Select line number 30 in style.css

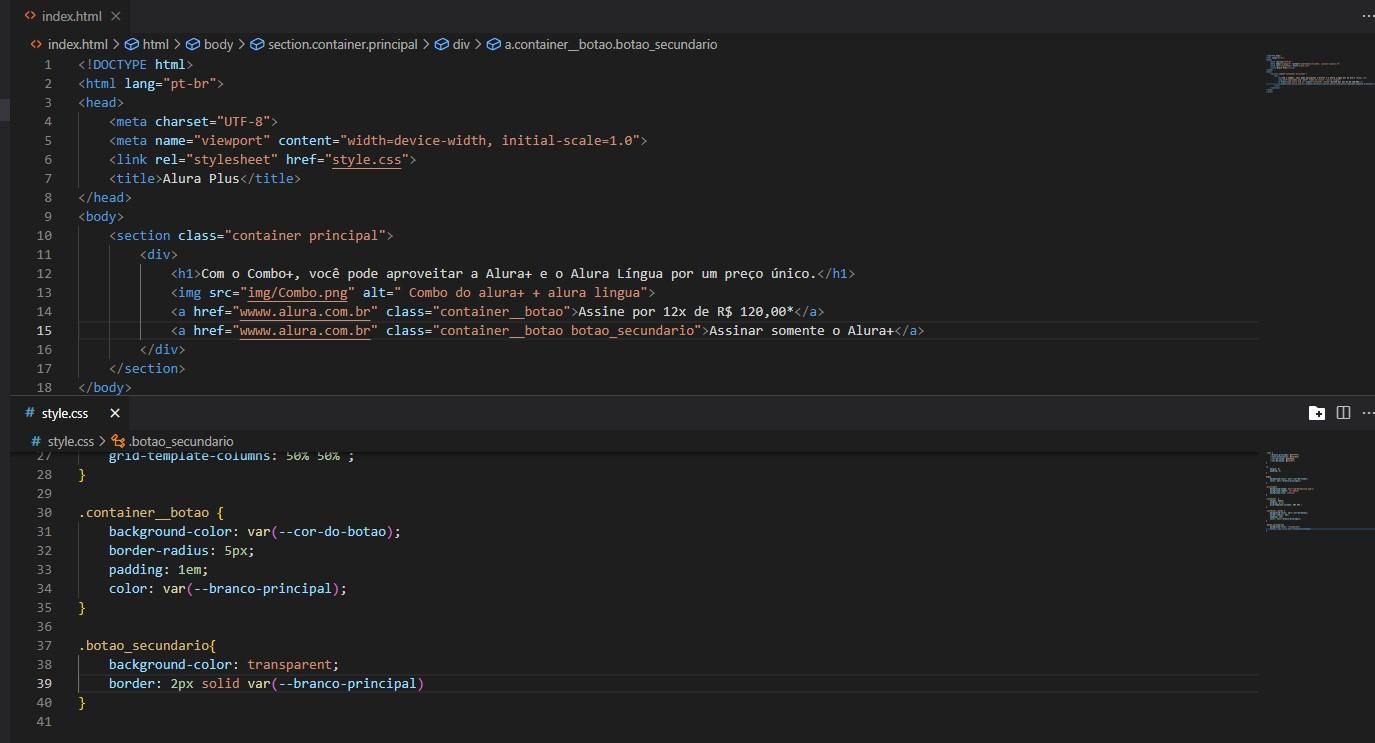(43, 513)
